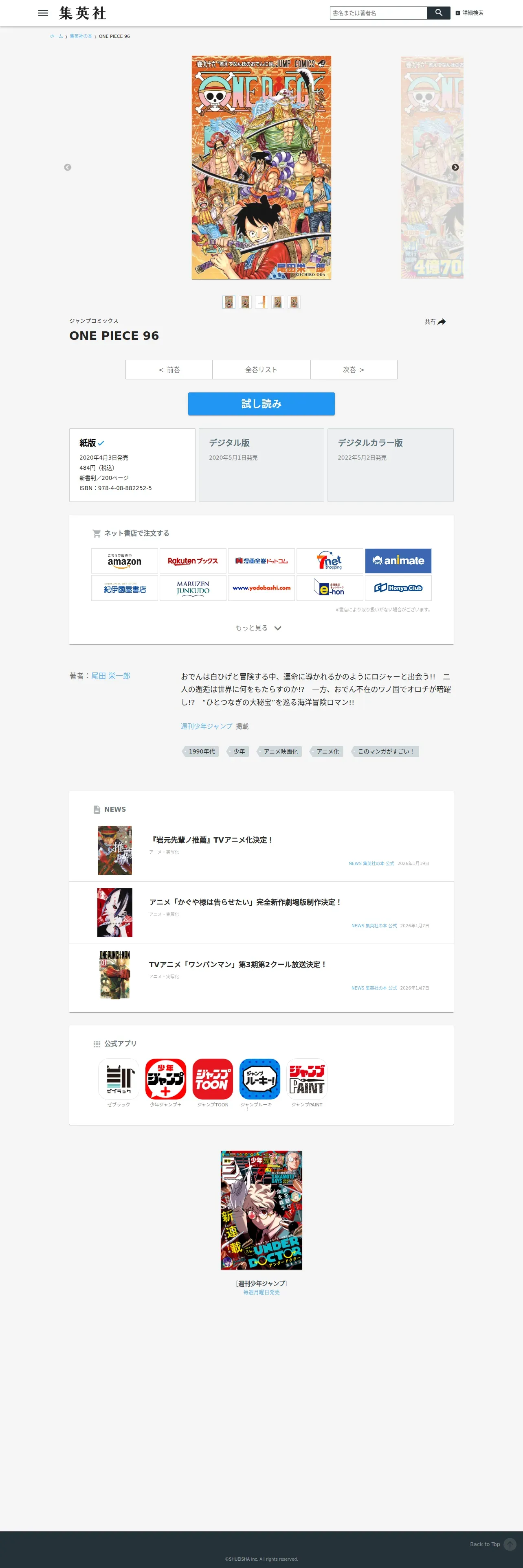
Task: Go to next volume with 次巻
Action: [x=354, y=370]
